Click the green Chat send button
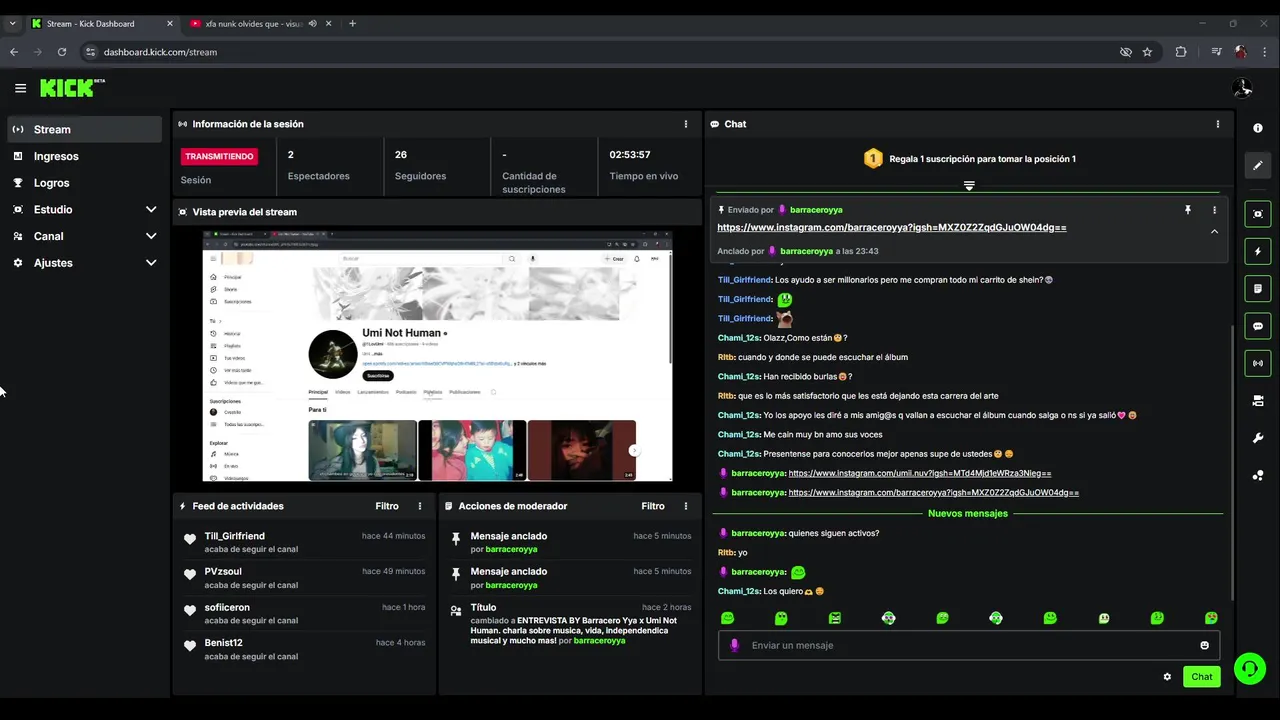The height and width of the screenshot is (720, 1280). (1201, 677)
